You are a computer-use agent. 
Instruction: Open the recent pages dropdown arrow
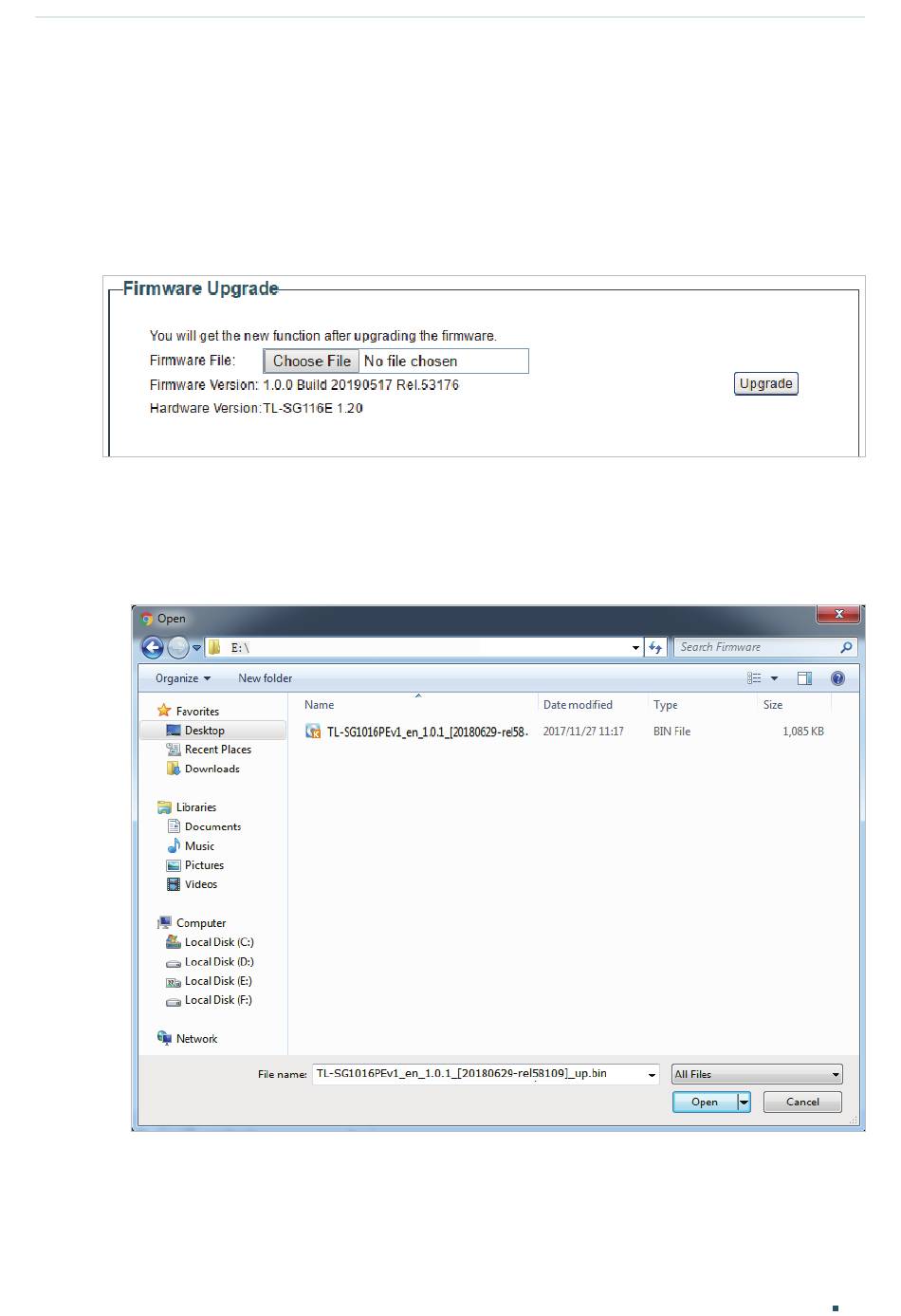[197, 648]
